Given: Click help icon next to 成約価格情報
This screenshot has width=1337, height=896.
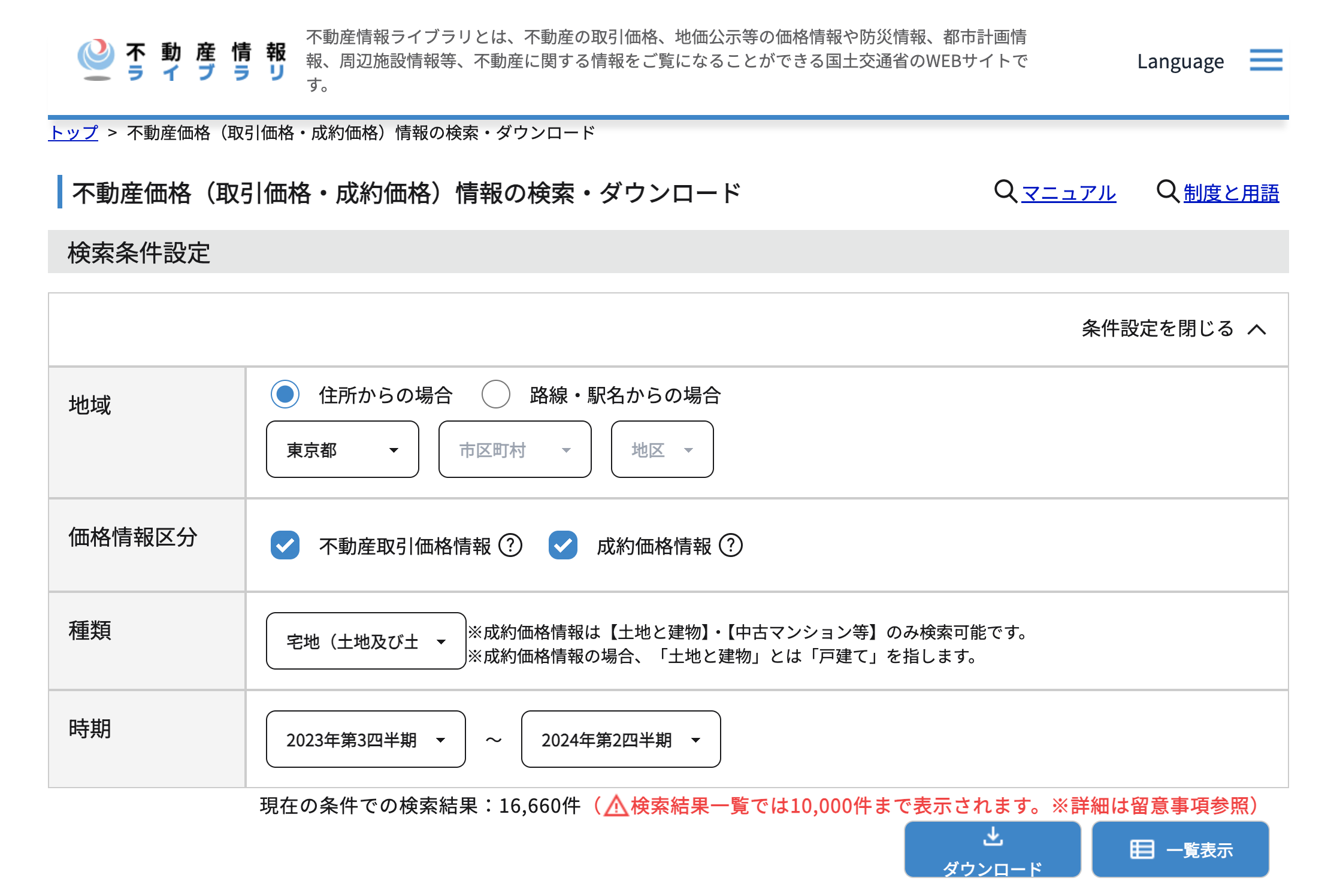Looking at the screenshot, I should pyautogui.click(x=730, y=545).
